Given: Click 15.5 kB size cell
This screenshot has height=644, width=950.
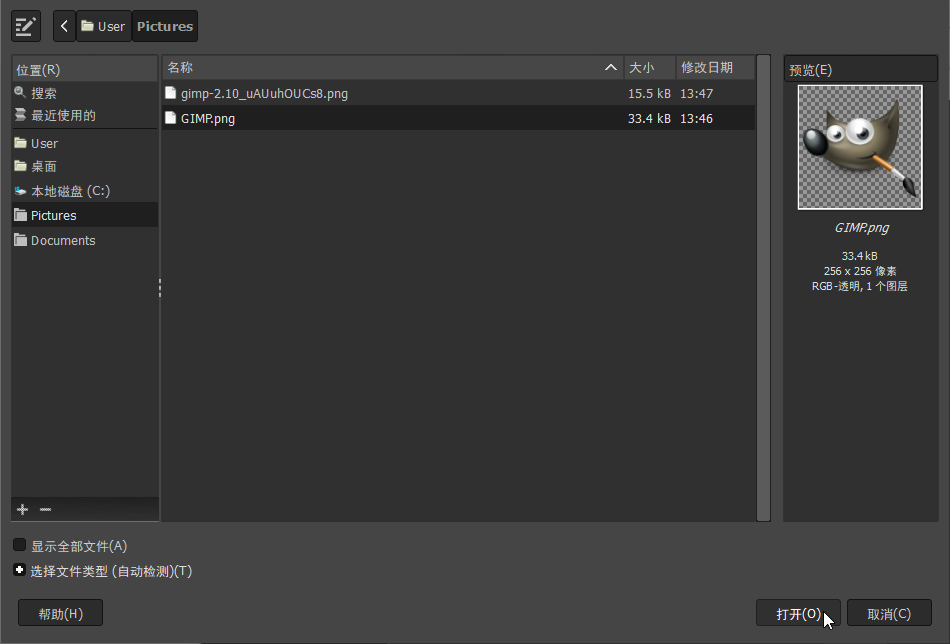Looking at the screenshot, I should (x=649, y=93).
